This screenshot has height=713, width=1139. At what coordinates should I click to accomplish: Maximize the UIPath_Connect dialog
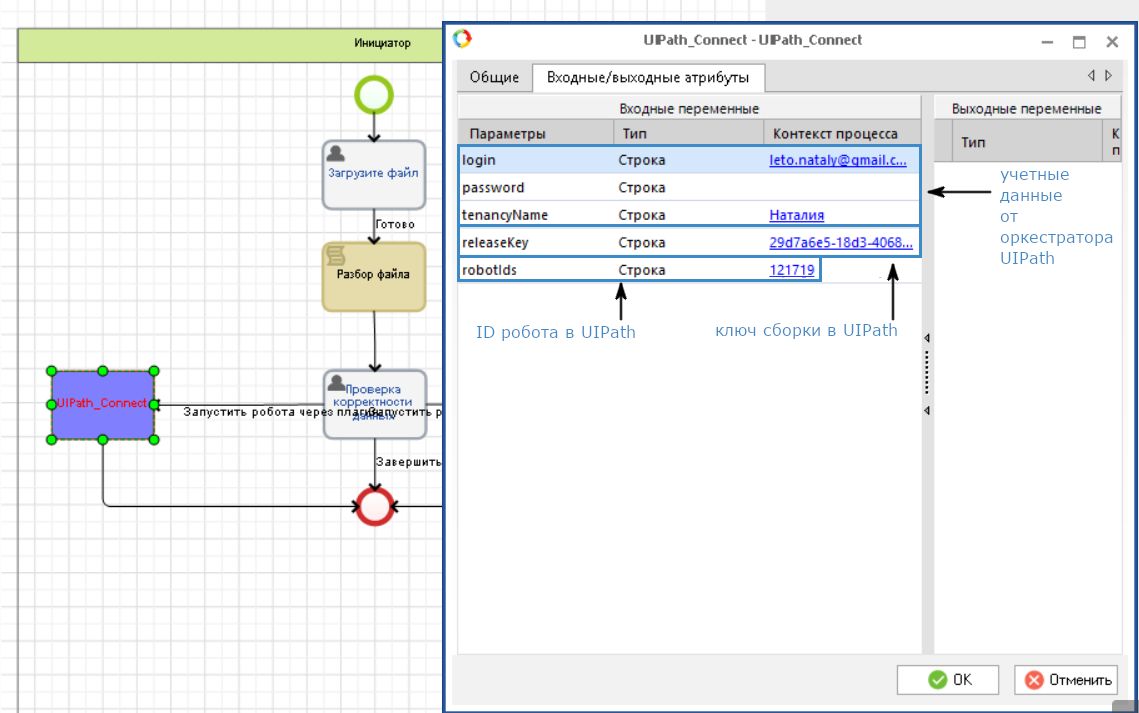pyautogui.click(x=1079, y=42)
